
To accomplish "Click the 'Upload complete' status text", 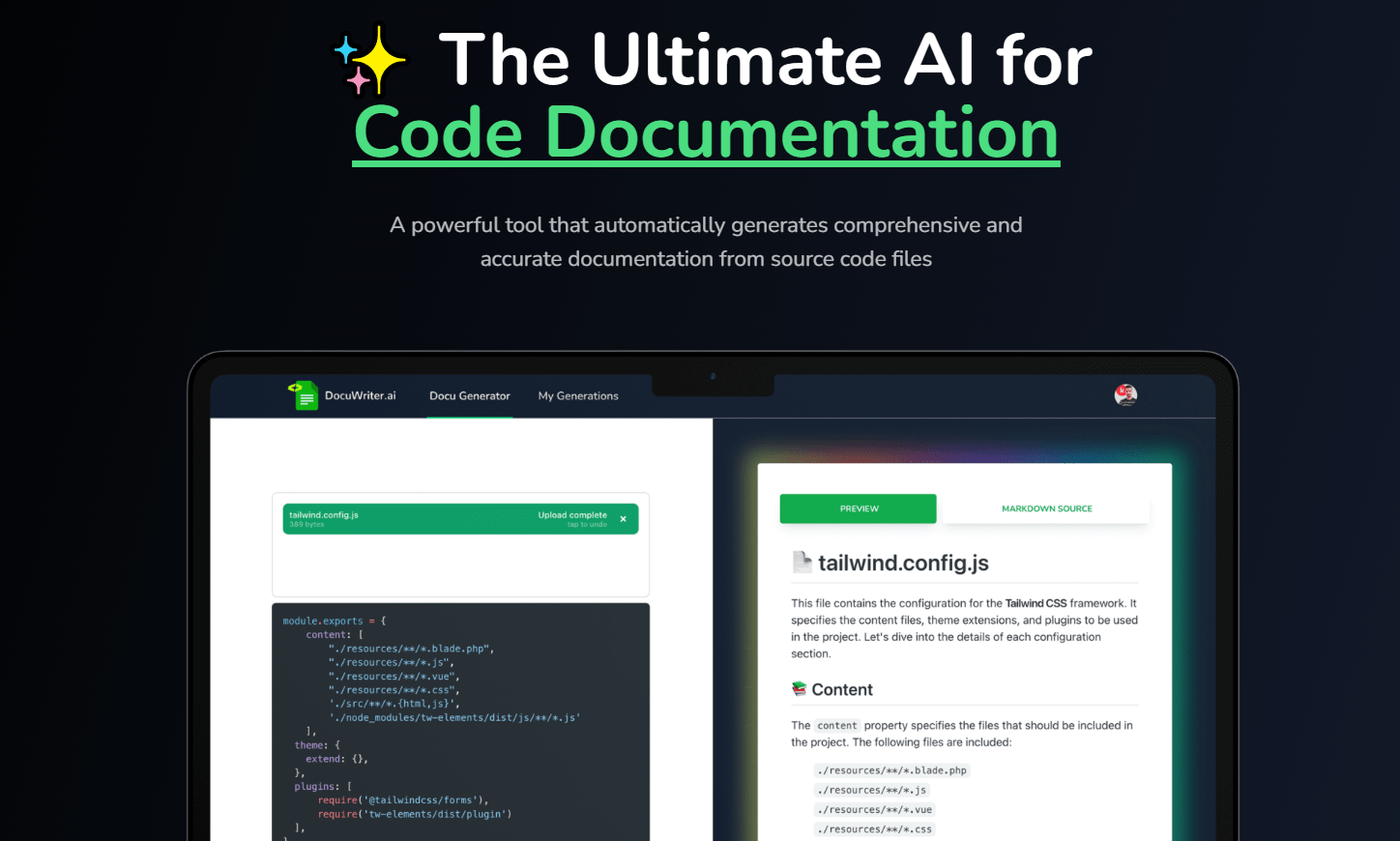I will tap(572, 515).
